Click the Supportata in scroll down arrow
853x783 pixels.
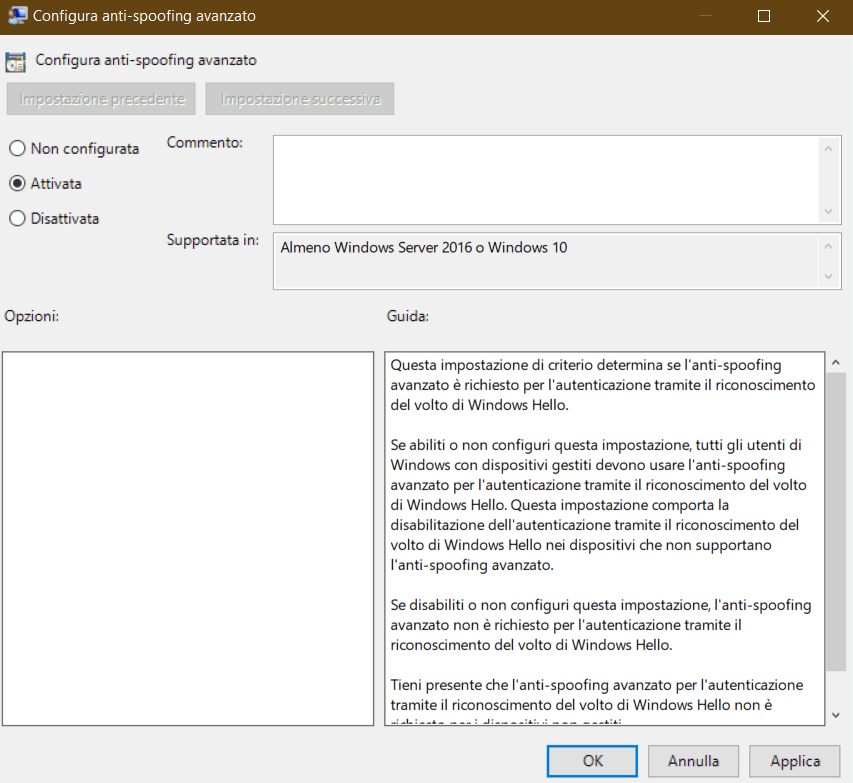pyautogui.click(x=827, y=276)
